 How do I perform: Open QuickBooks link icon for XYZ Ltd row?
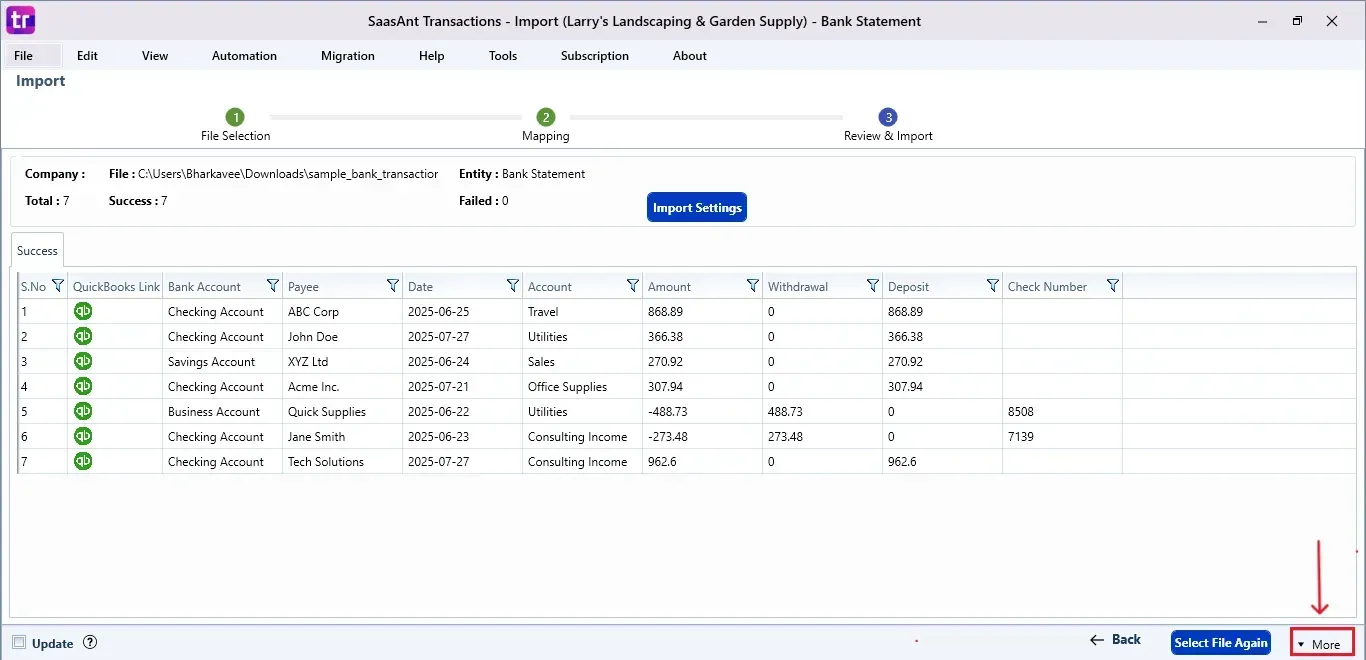[83, 361]
